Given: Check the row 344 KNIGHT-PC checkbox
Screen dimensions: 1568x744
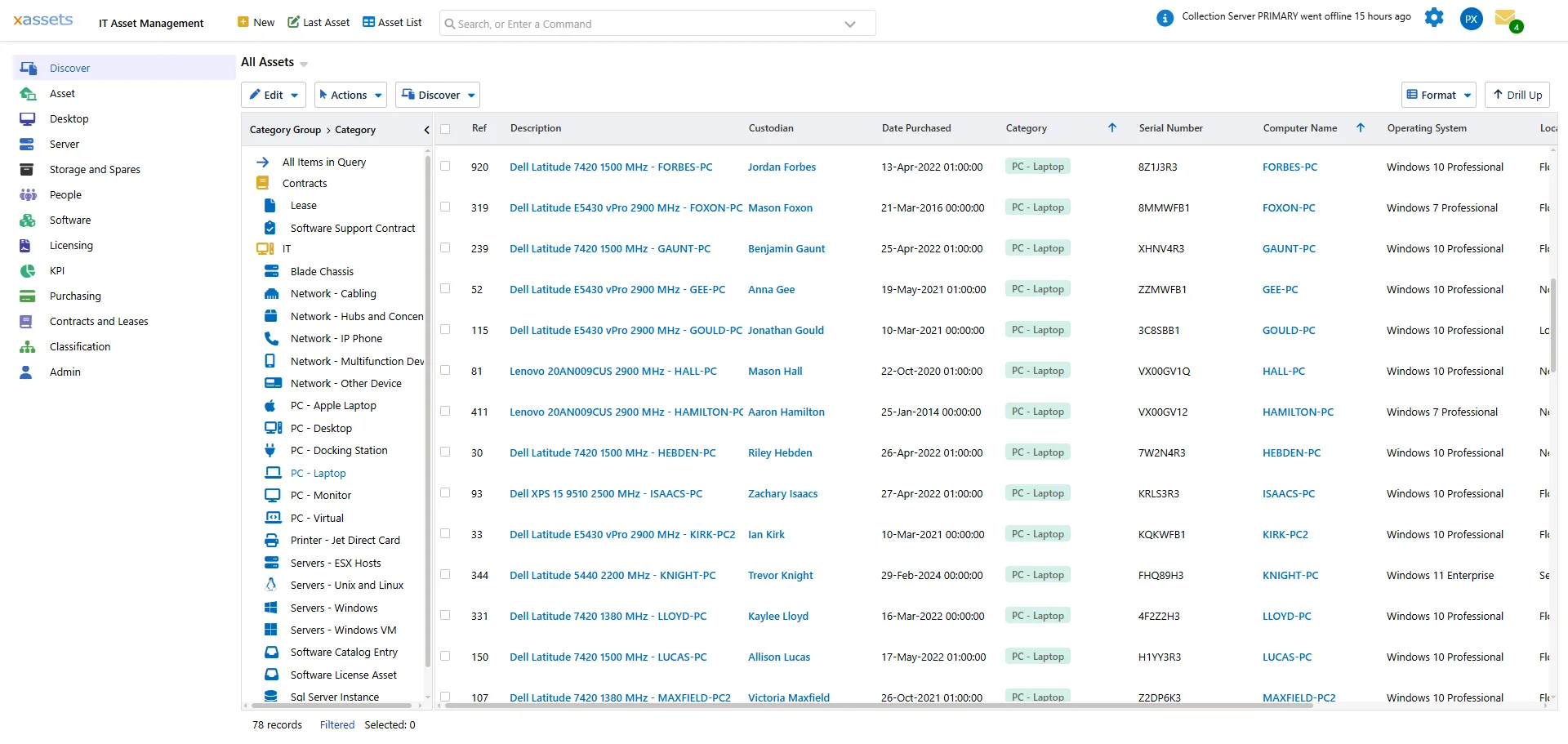Looking at the screenshot, I should tap(445, 574).
